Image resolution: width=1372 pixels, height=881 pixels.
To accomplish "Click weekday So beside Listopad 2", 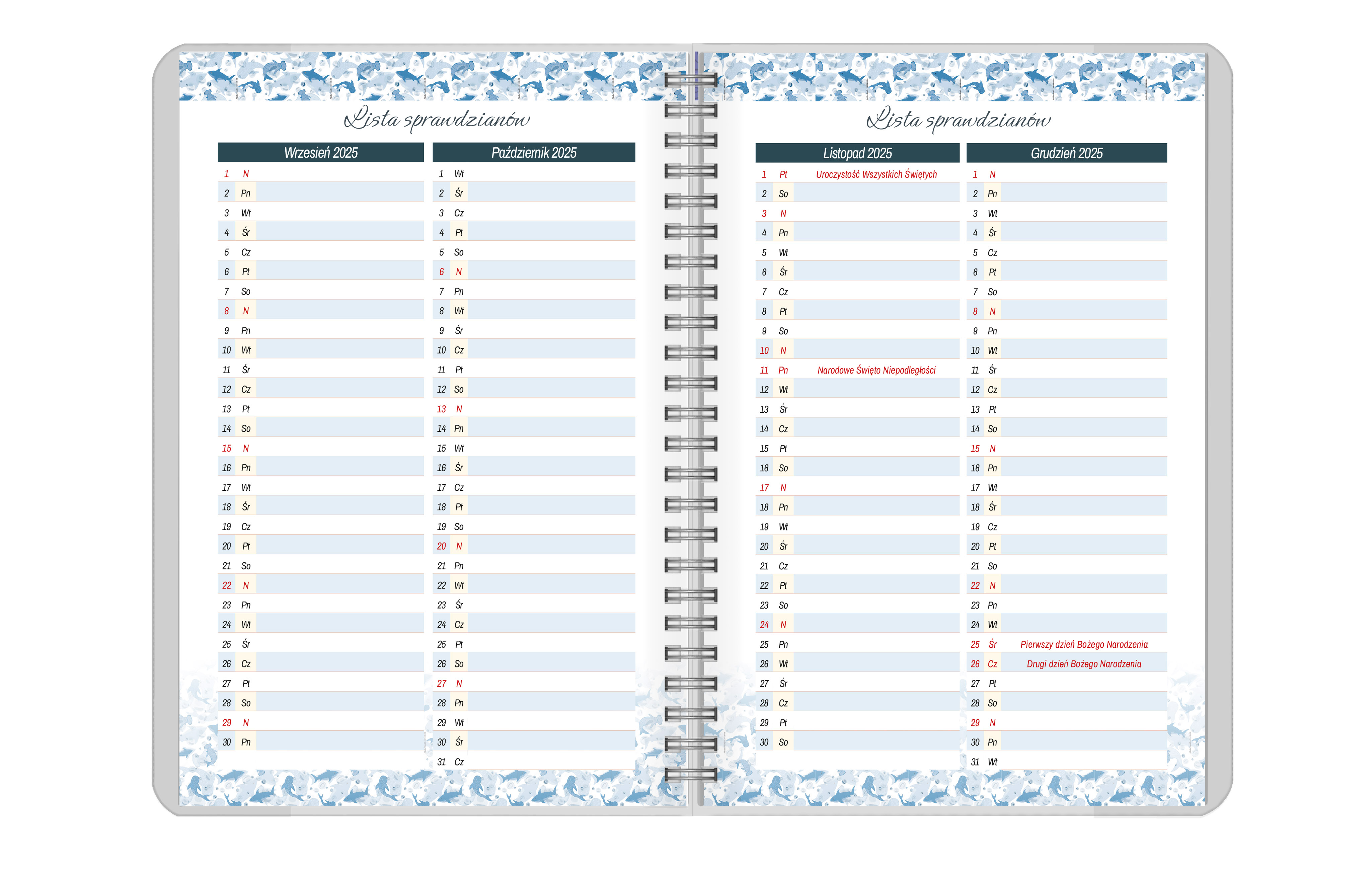I will pyautogui.click(x=783, y=194).
